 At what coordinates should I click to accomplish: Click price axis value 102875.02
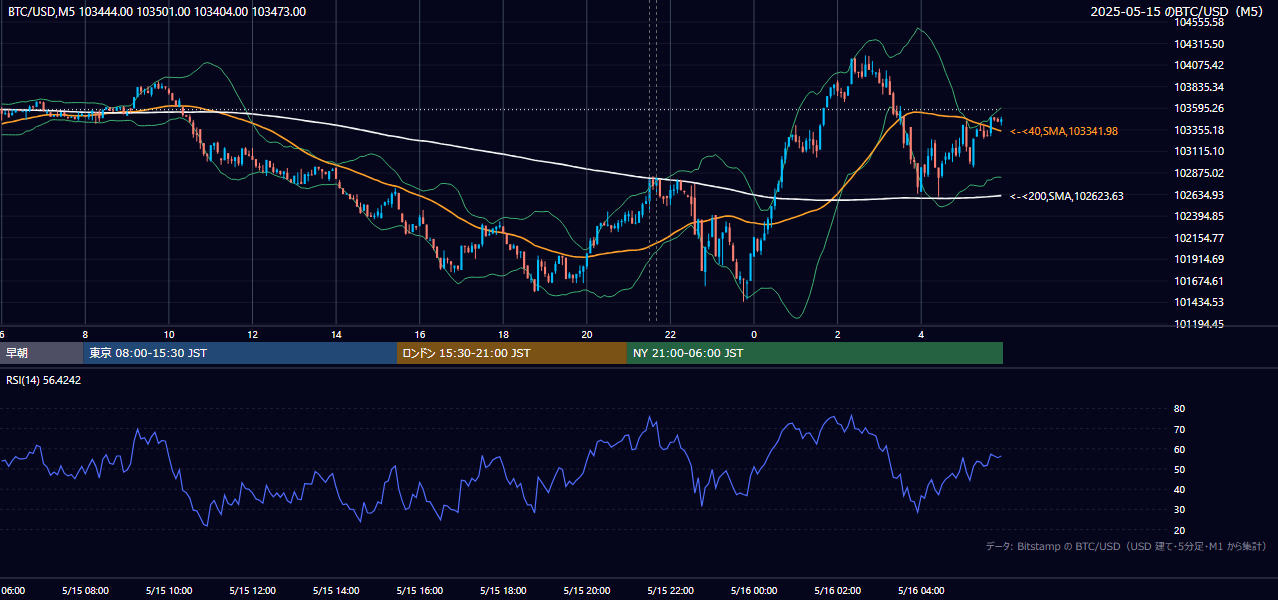(x=1199, y=173)
